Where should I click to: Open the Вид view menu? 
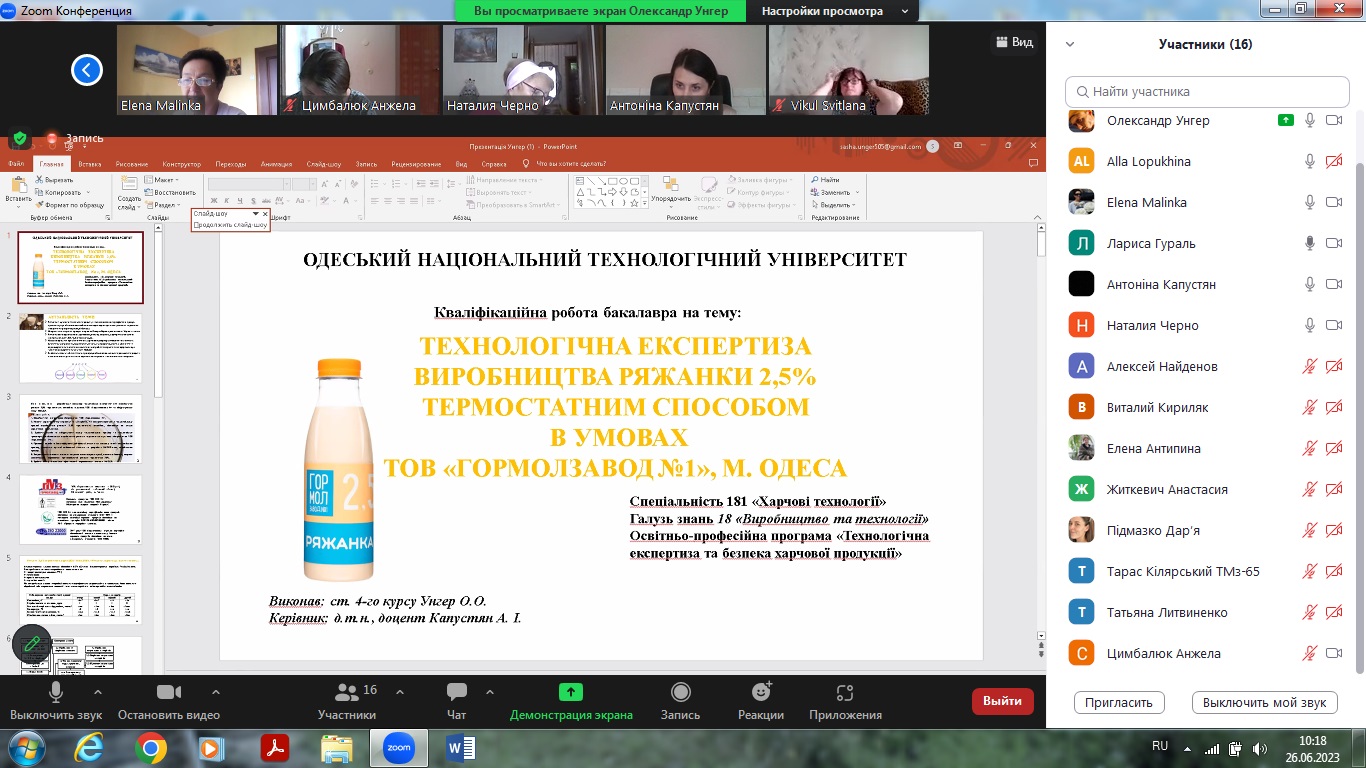[x=1014, y=42]
